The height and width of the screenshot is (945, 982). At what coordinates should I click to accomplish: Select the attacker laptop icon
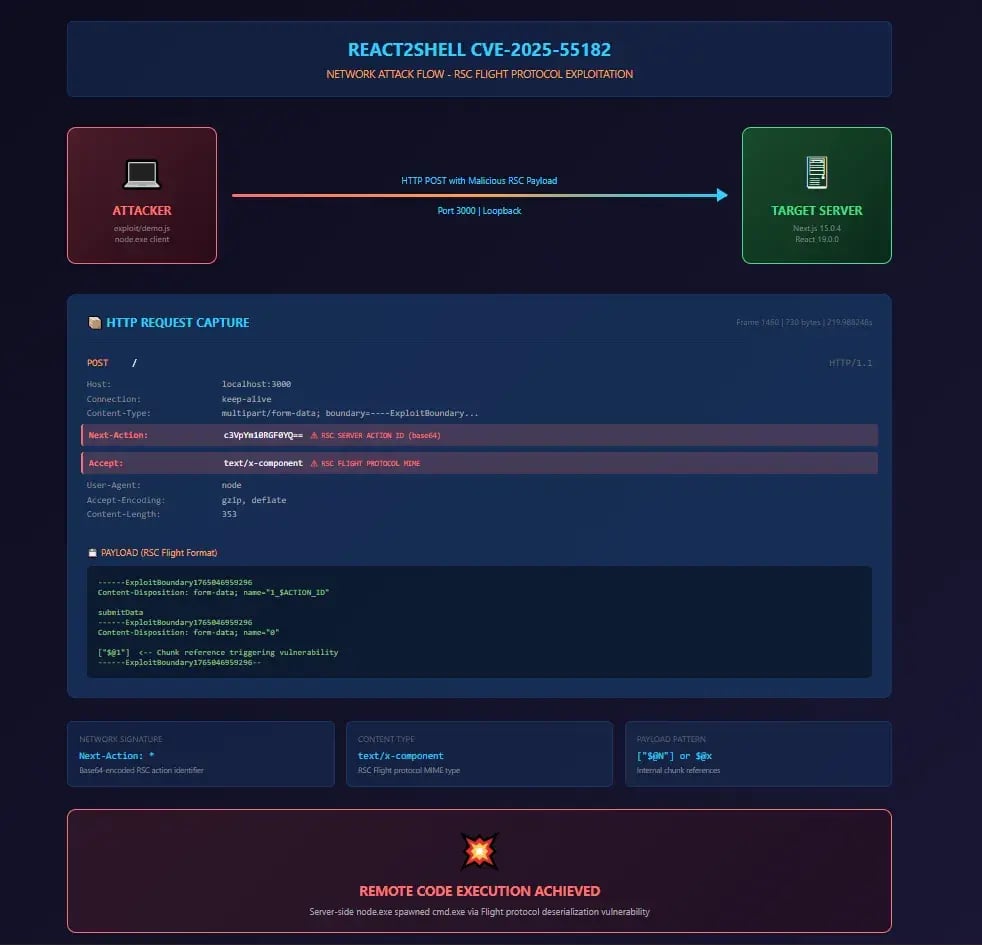pos(141,172)
